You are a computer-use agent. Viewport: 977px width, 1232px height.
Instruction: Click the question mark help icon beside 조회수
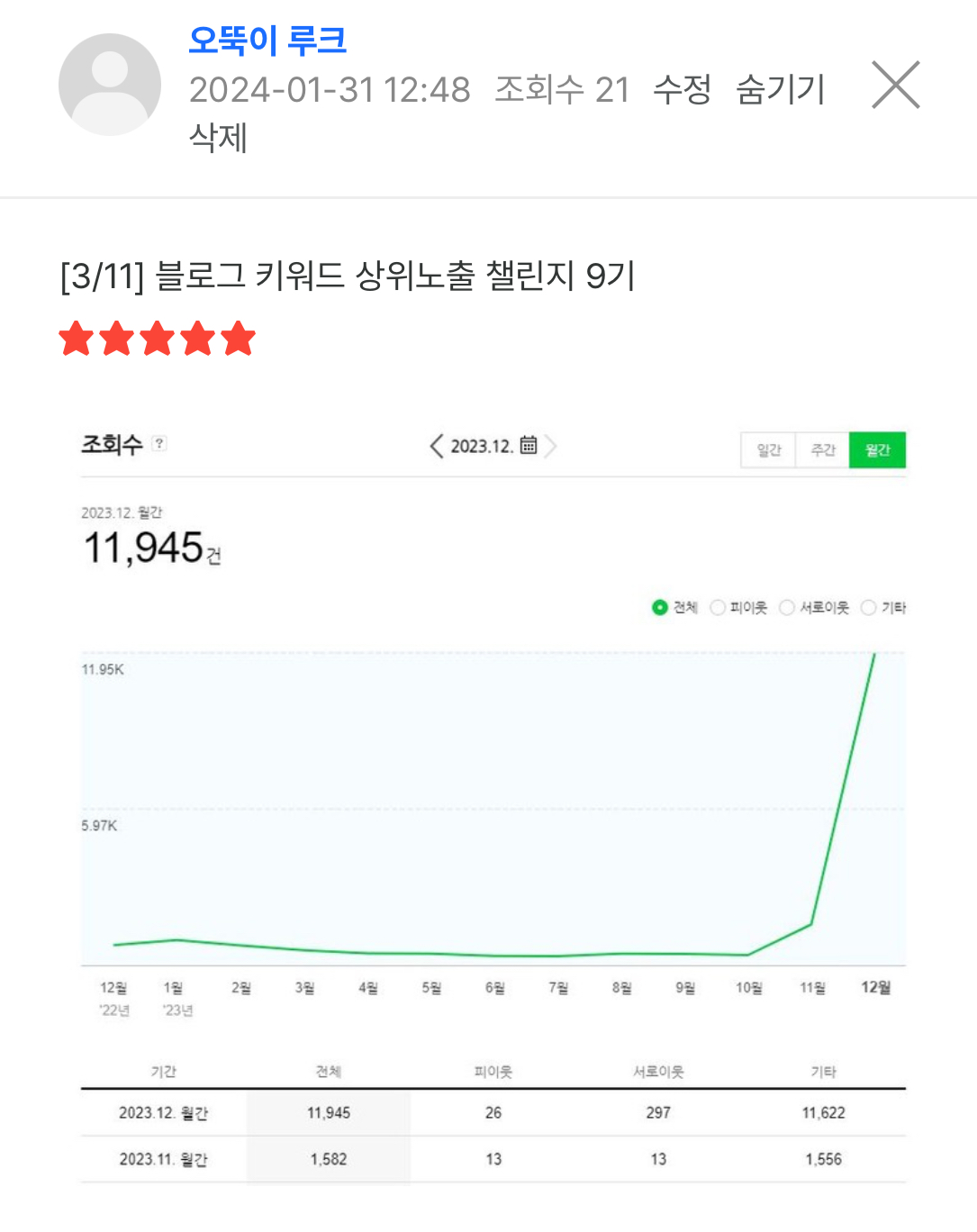click(159, 443)
